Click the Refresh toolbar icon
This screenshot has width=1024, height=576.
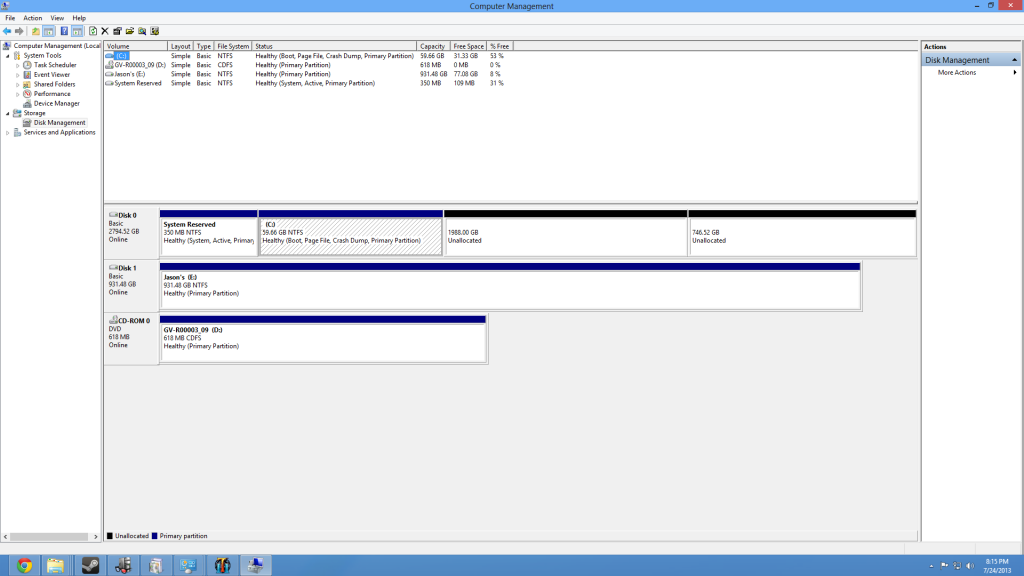coord(93,31)
